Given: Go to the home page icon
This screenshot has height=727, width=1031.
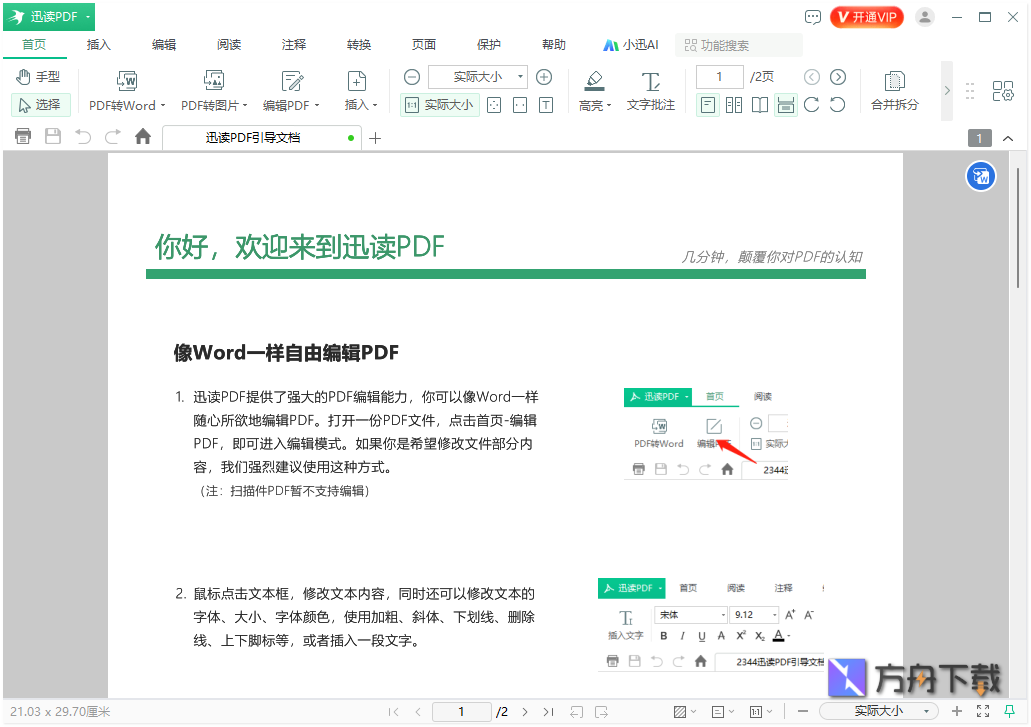Looking at the screenshot, I should [143, 137].
